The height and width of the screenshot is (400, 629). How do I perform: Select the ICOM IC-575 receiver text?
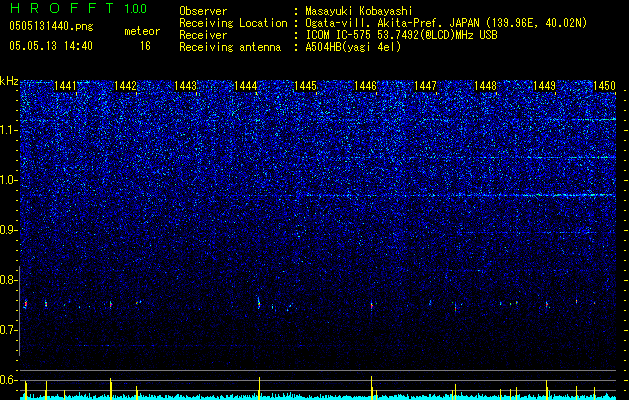[401, 35]
